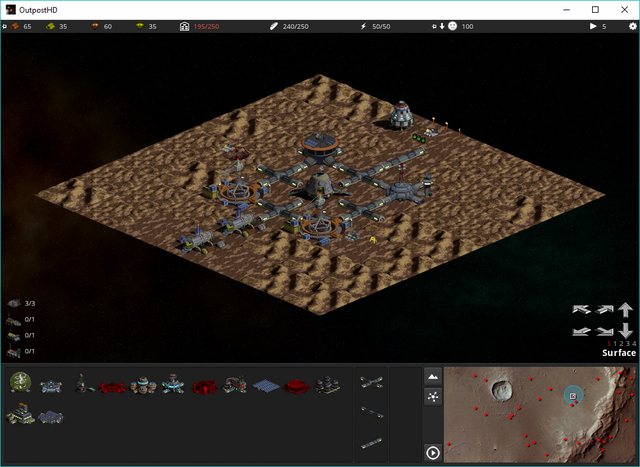This screenshot has width=640, height=467.
Task: Click the ore icon showing 65
Action: point(15,26)
